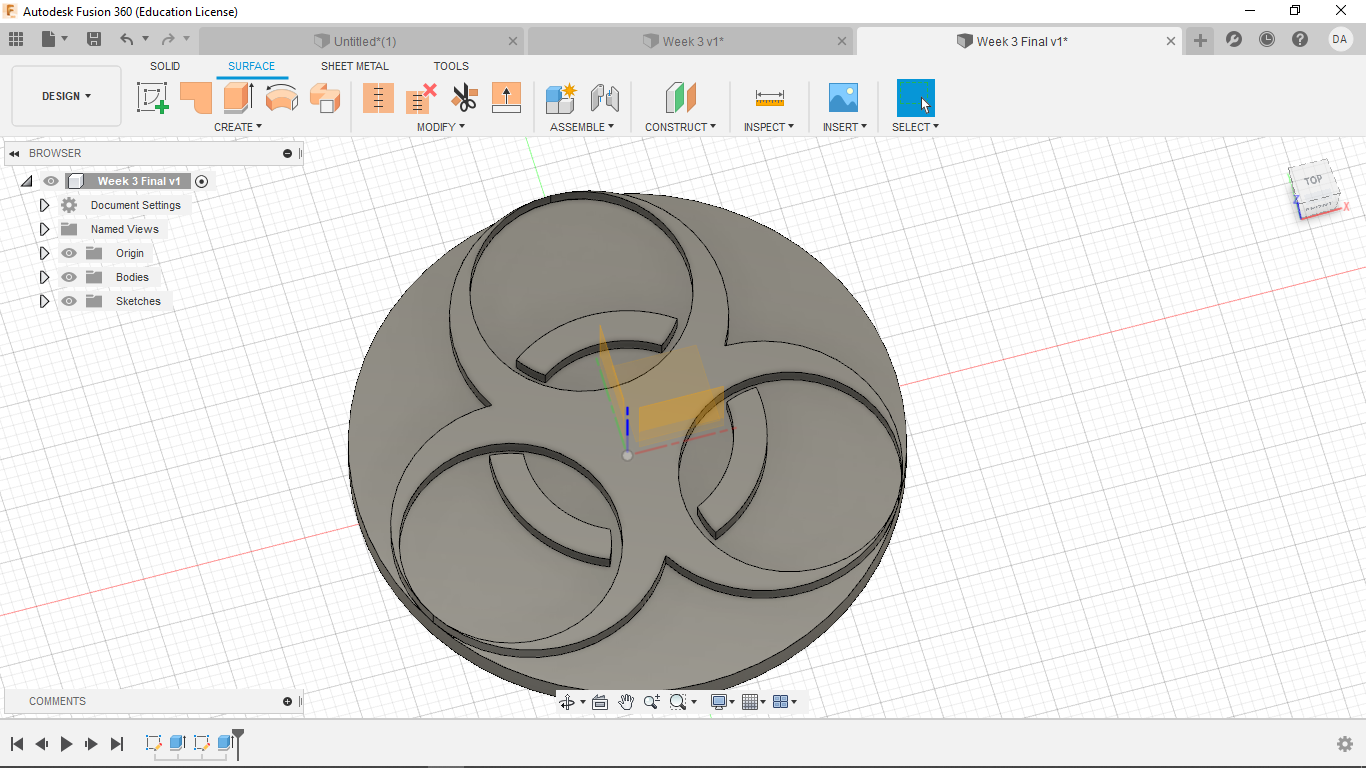The width and height of the screenshot is (1366, 768).
Task: Select the Create Sketch tool
Action: 152,98
